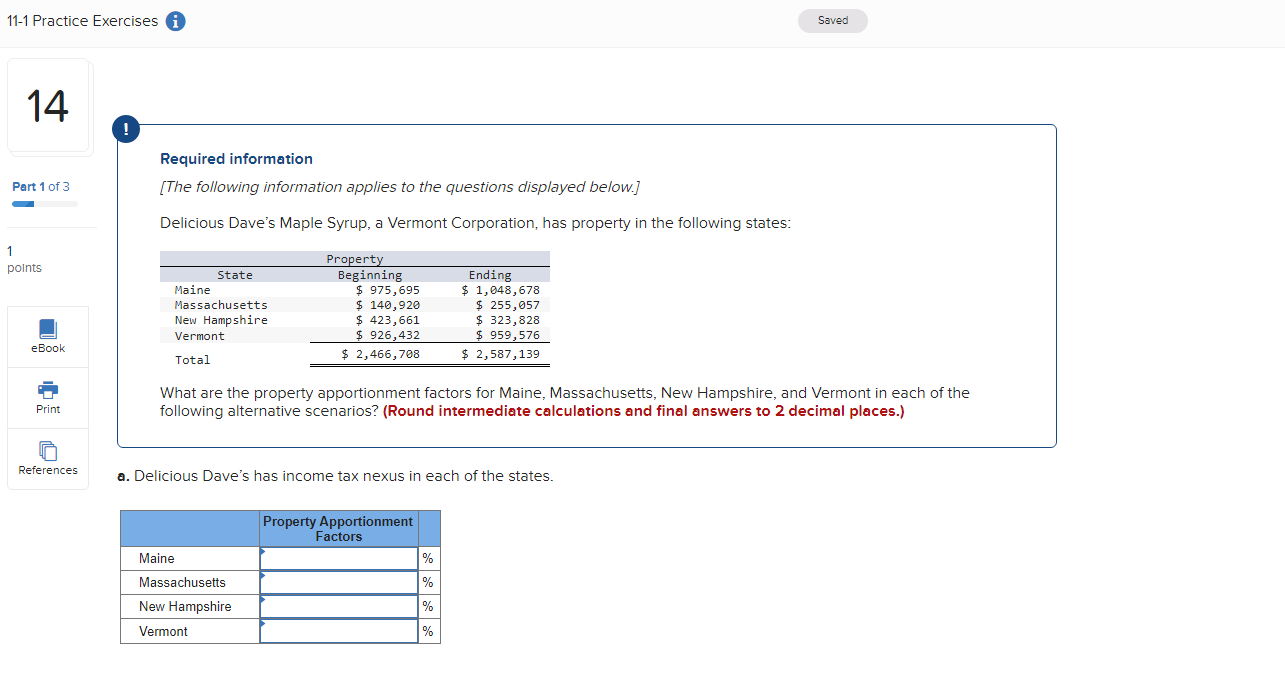Image resolution: width=1285 pixels, height=691 pixels.
Task: Click the New Hampshire row label in answer table
Action: 185,607
